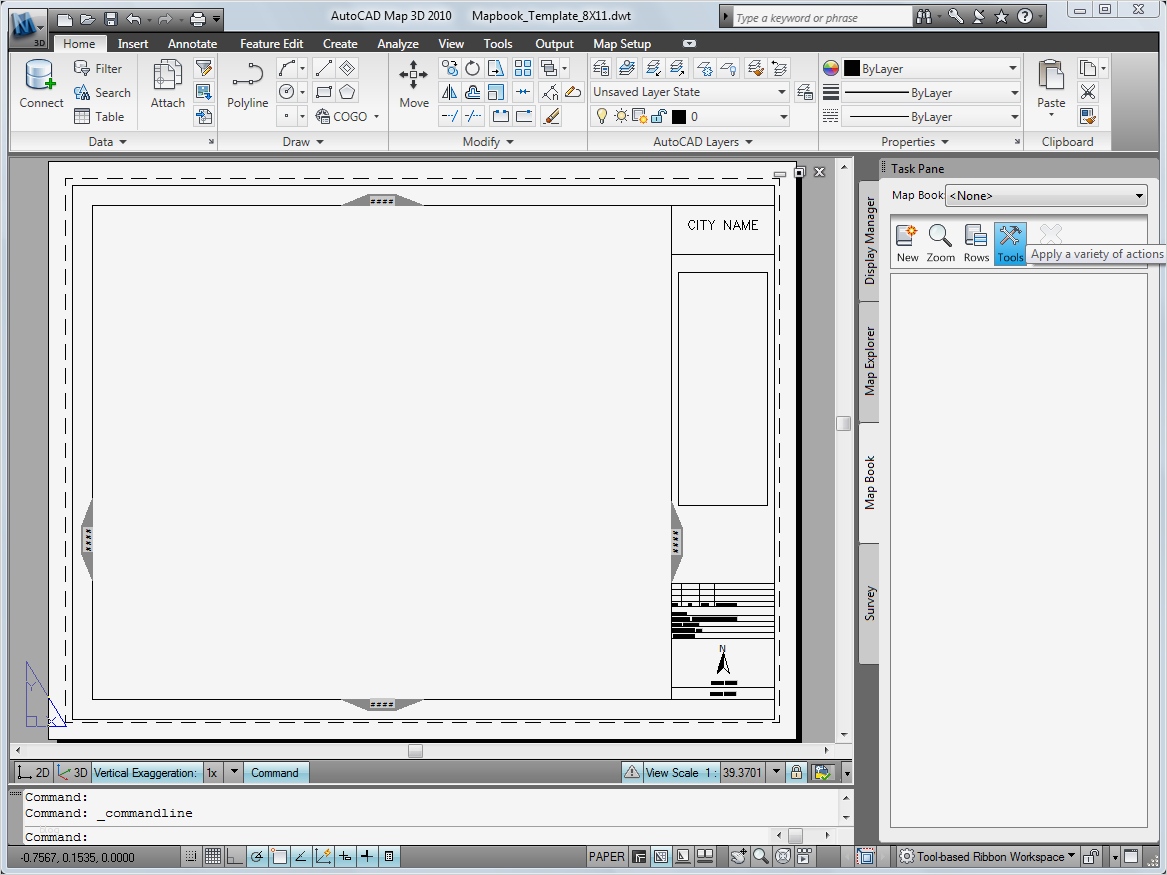The image size is (1167, 875).
Task: Open the Analyze ribbon tab
Action: (397, 44)
